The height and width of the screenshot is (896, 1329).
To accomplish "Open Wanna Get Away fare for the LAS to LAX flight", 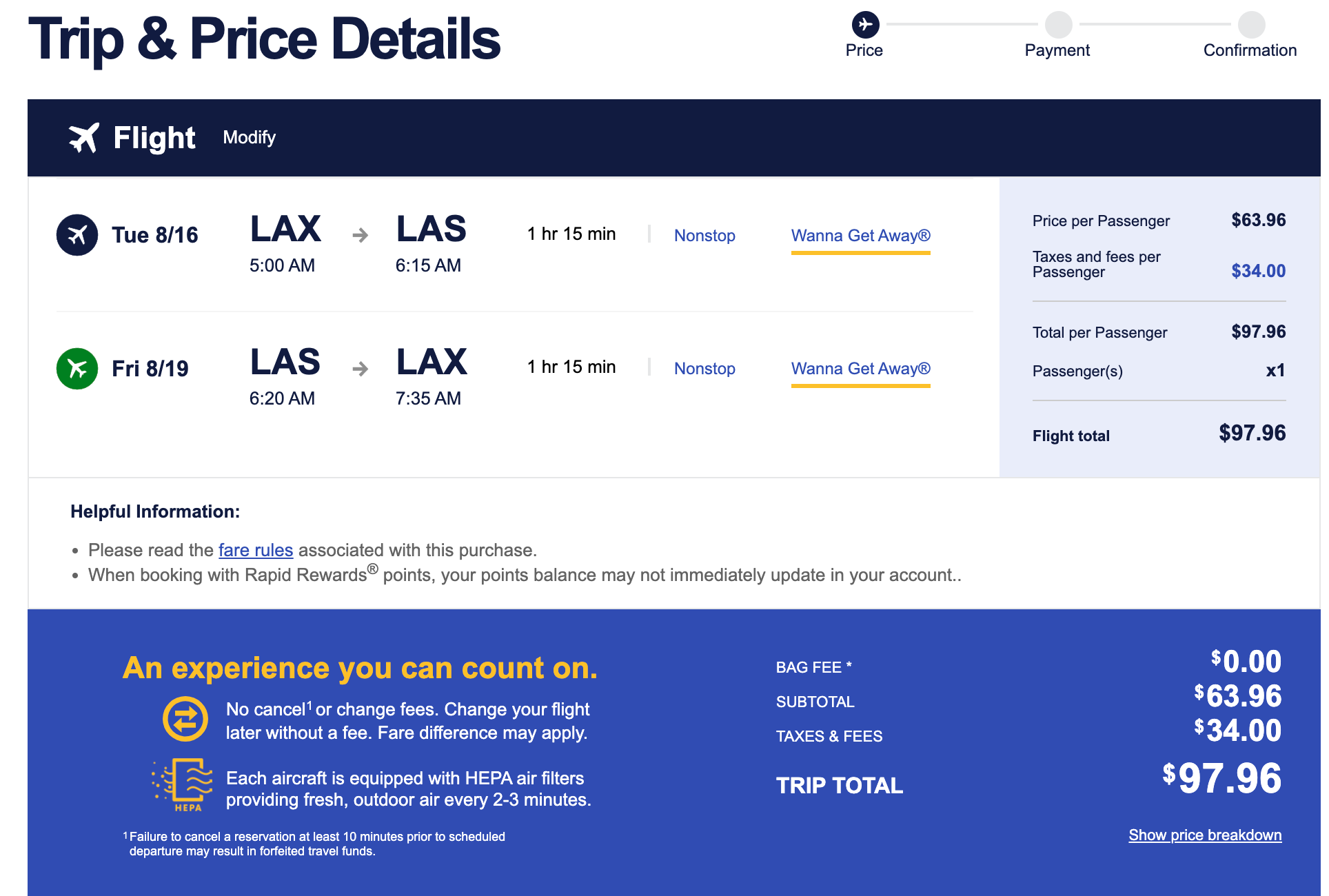I will click(x=860, y=369).
